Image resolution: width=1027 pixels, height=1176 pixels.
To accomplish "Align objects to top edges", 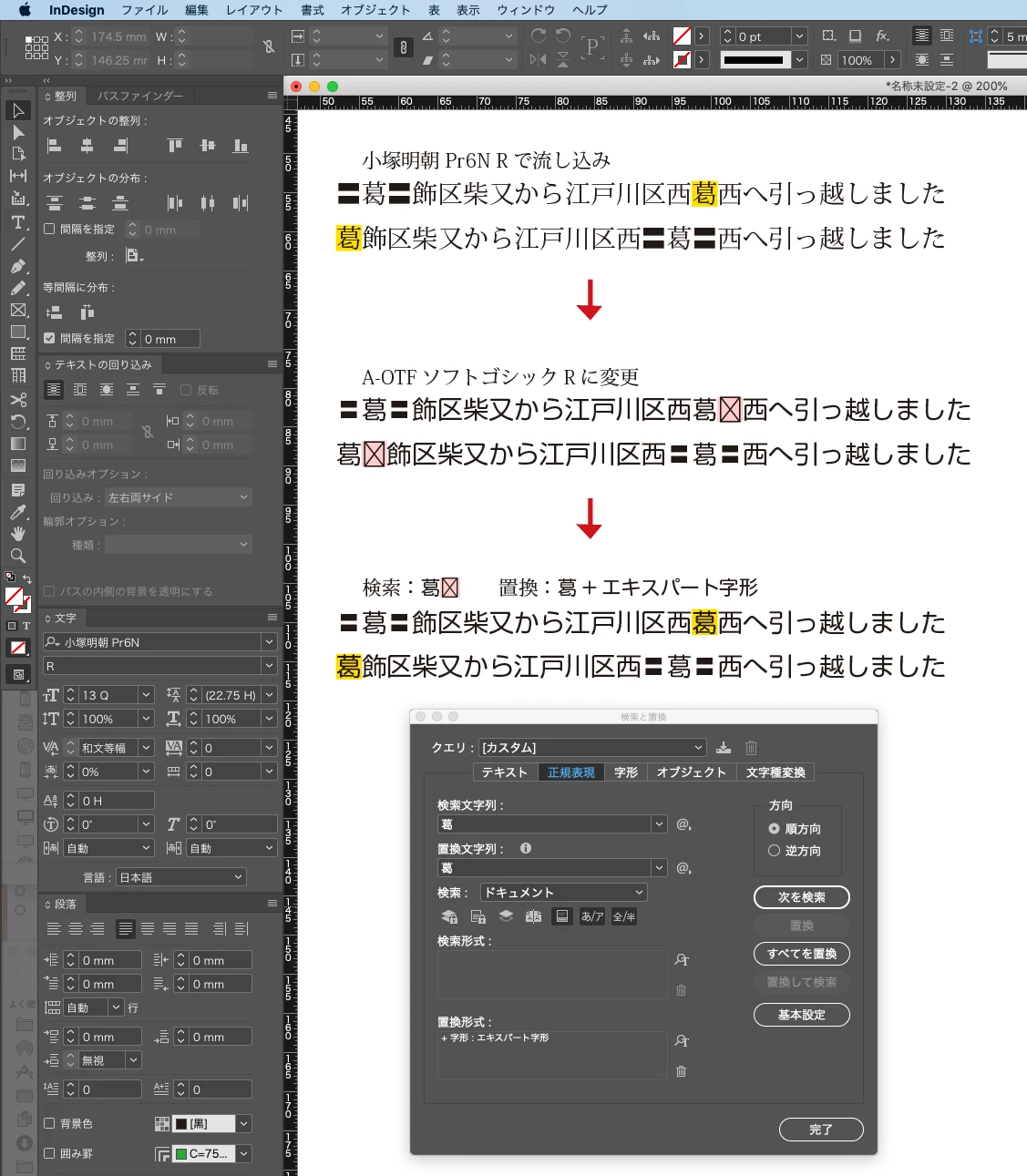I will pos(175,146).
